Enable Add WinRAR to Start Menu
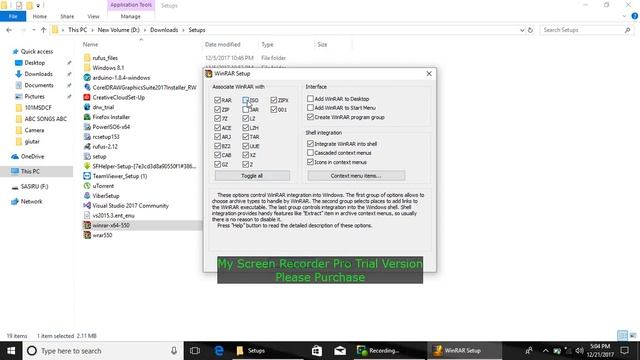Image resolution: width=640 pixels, height=360 pixels. coord(310,108)
